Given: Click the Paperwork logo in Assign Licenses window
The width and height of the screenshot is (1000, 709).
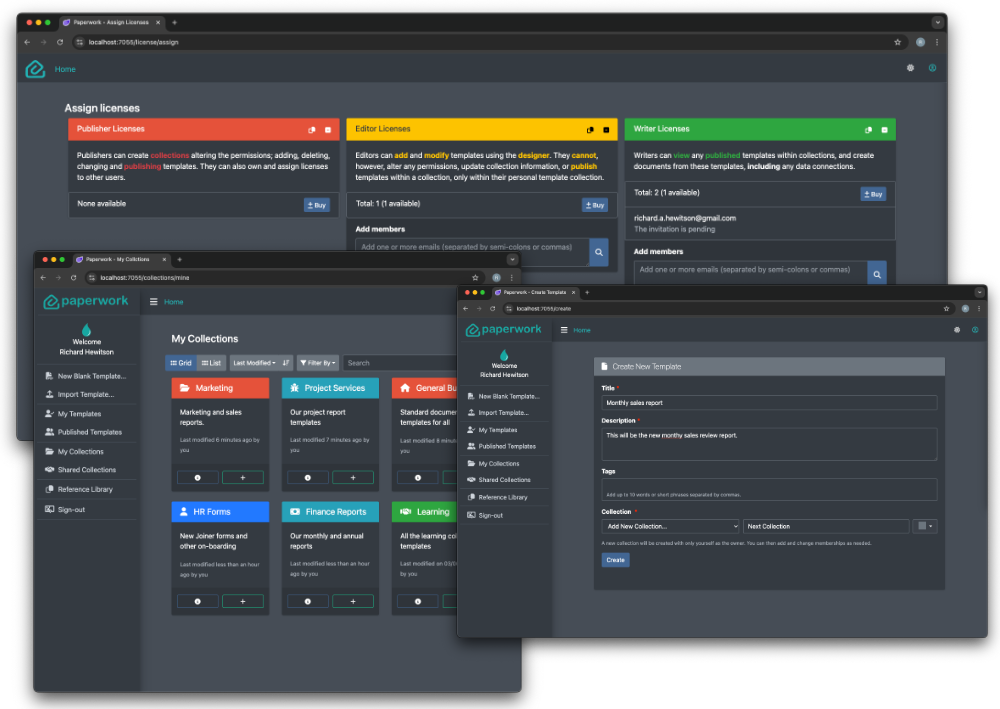Looking at the screenshot, I should [x=35, y=69].
